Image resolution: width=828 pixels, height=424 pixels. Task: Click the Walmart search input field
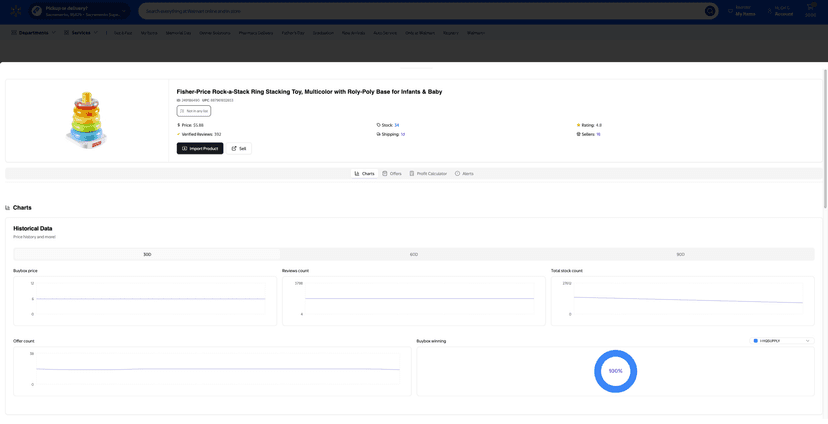(422, 11)
